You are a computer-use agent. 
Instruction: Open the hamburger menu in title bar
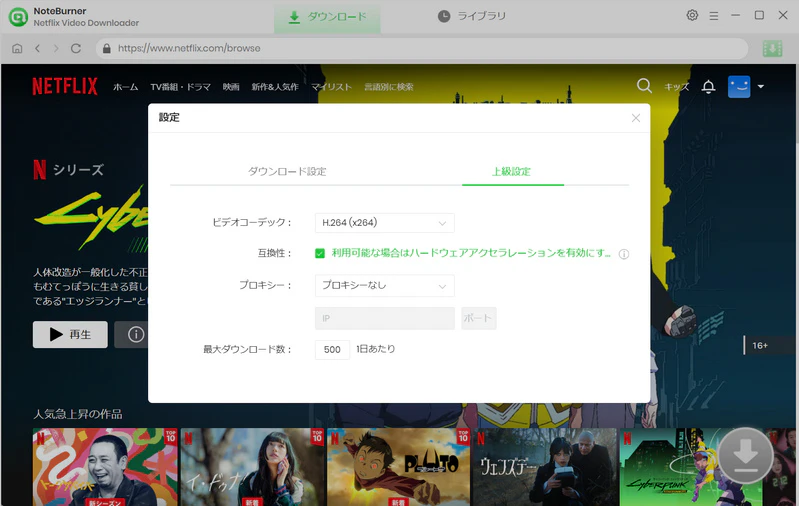pyautogui.click(x=714, y=16)
